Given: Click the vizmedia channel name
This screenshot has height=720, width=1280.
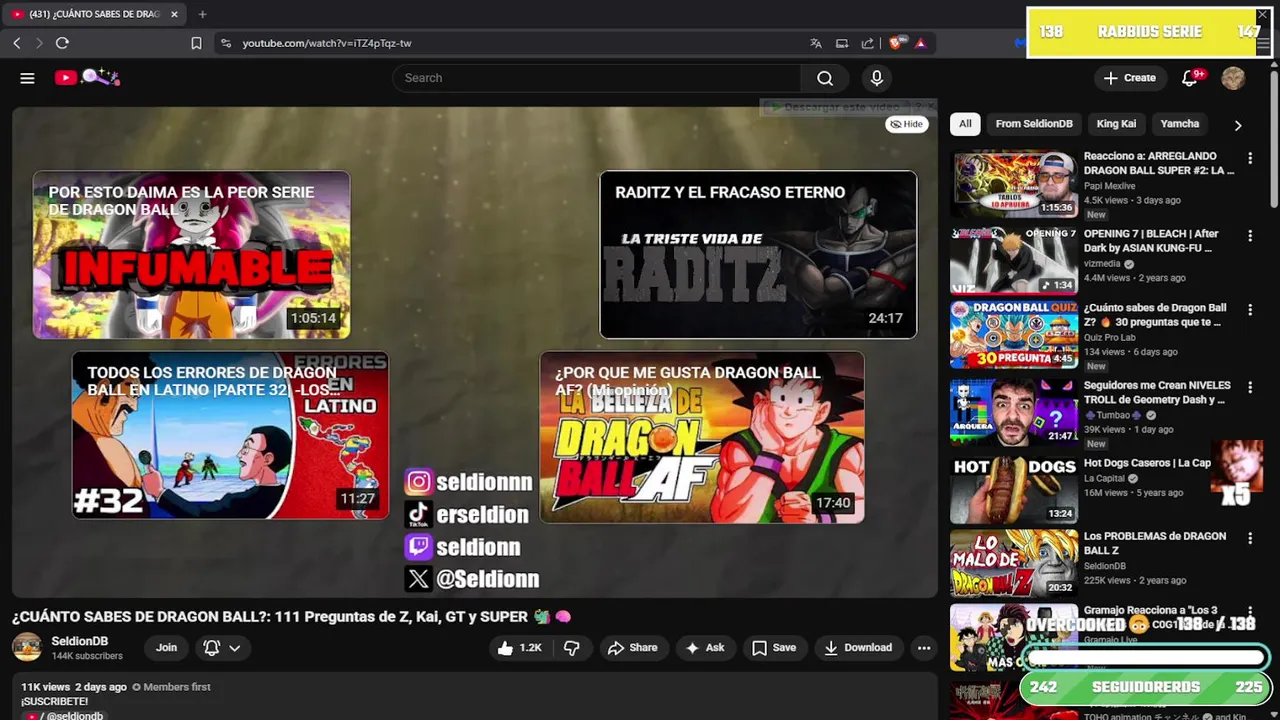Looking at the screenshot, I should (x=1103, y=264).
